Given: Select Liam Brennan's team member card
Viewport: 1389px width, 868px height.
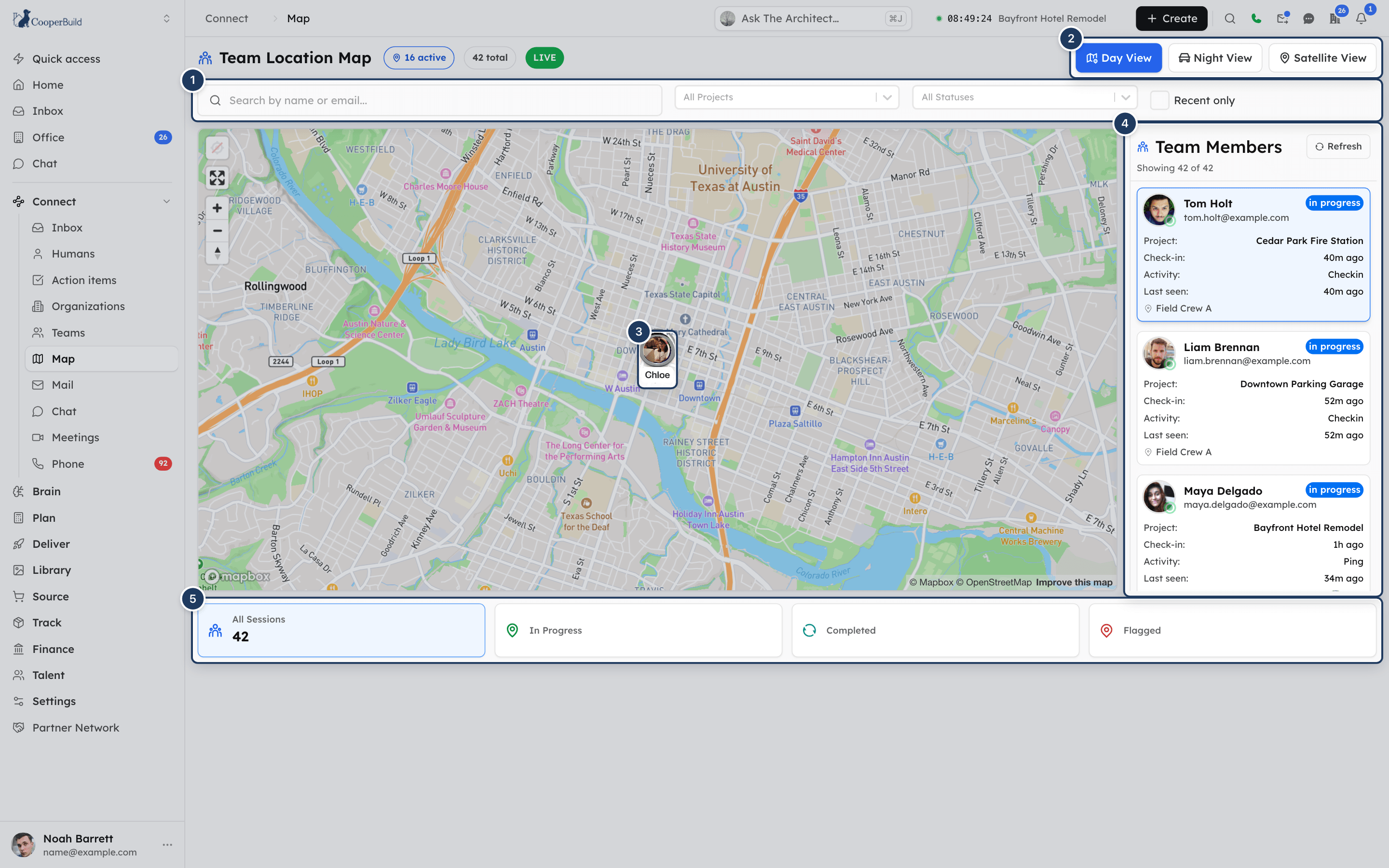Looking at the screenshot, I should click(x=1253, y=398).
